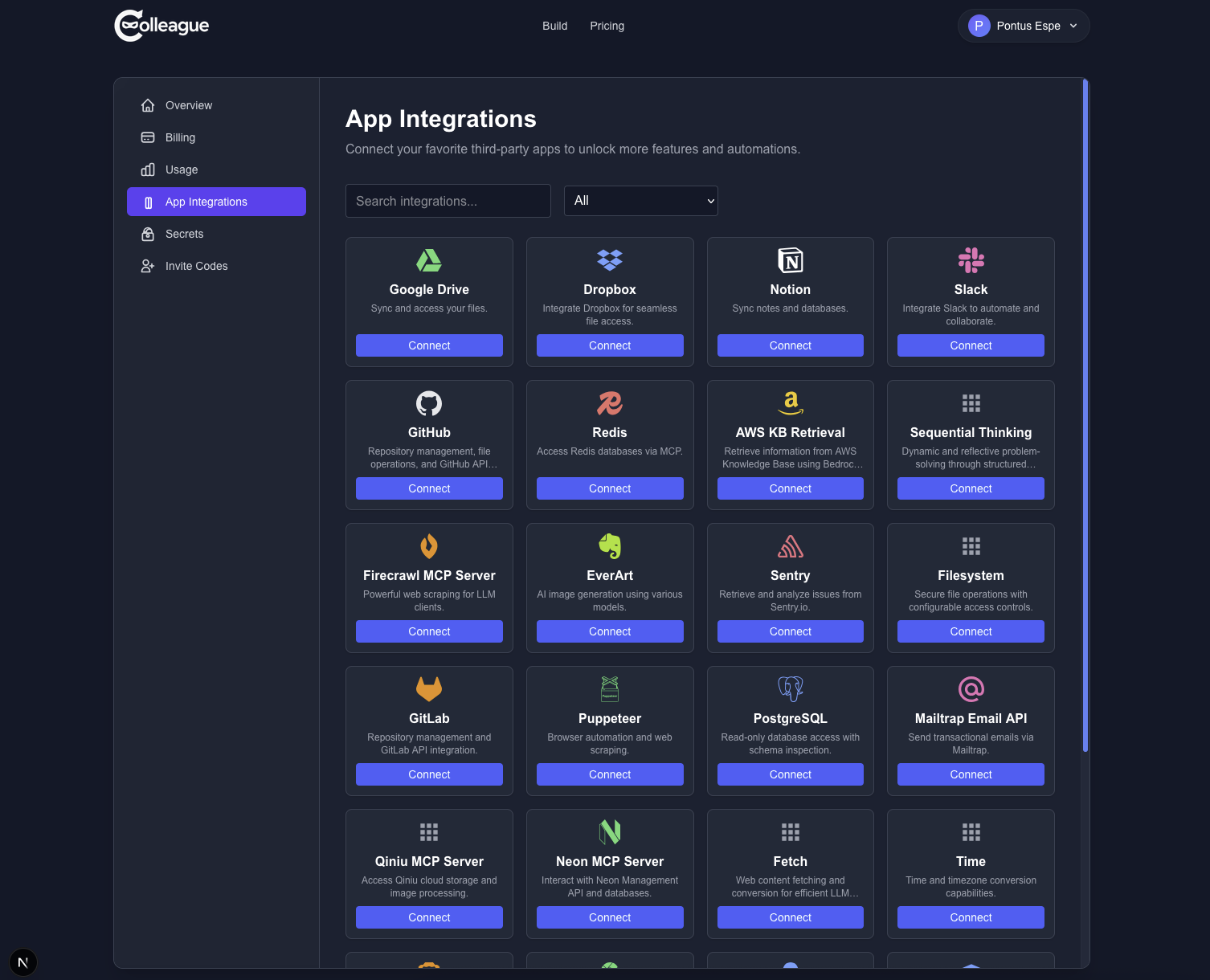Click the Sentry icon
The width and height of the screenshot is (1210, 980).
791,546
